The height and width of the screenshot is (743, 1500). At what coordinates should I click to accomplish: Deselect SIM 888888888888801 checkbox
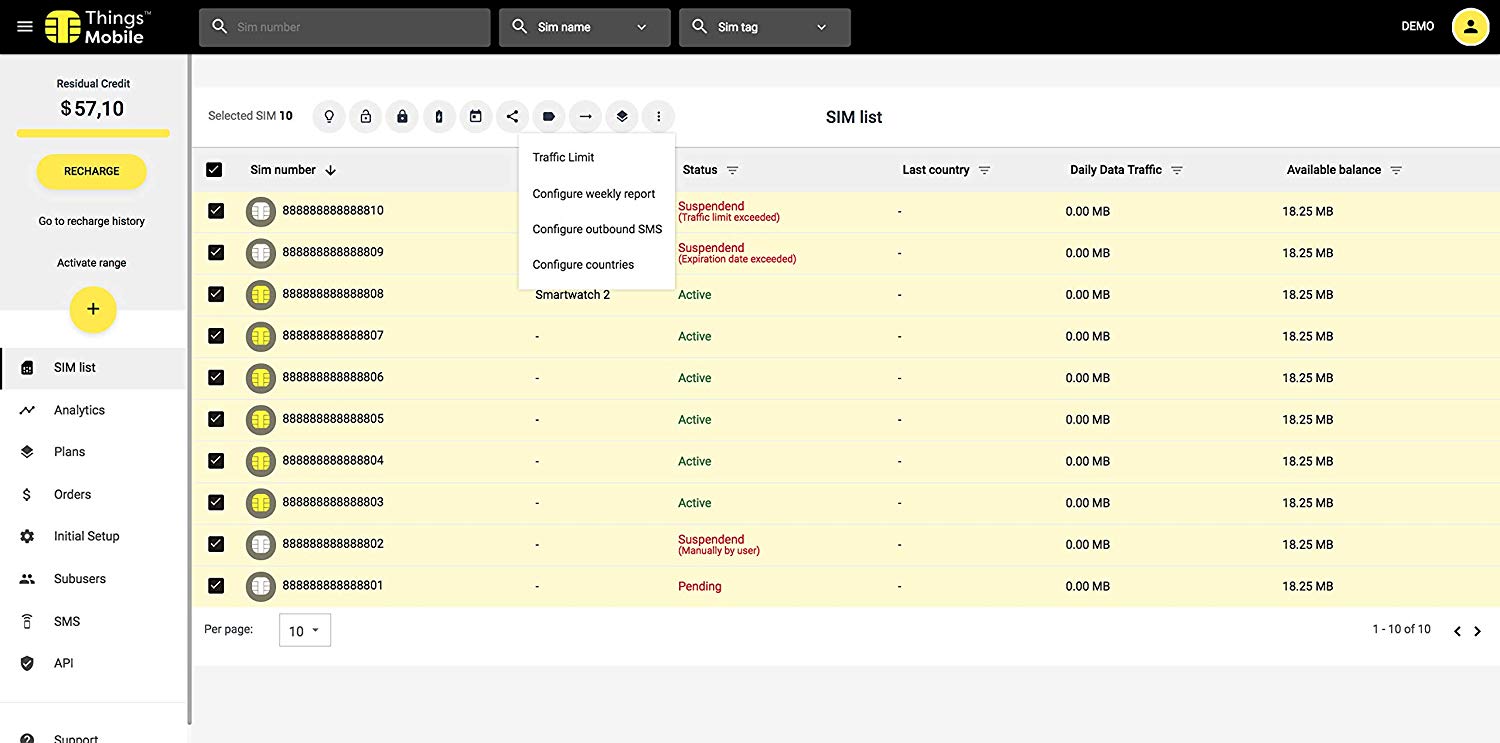point(216,586)
